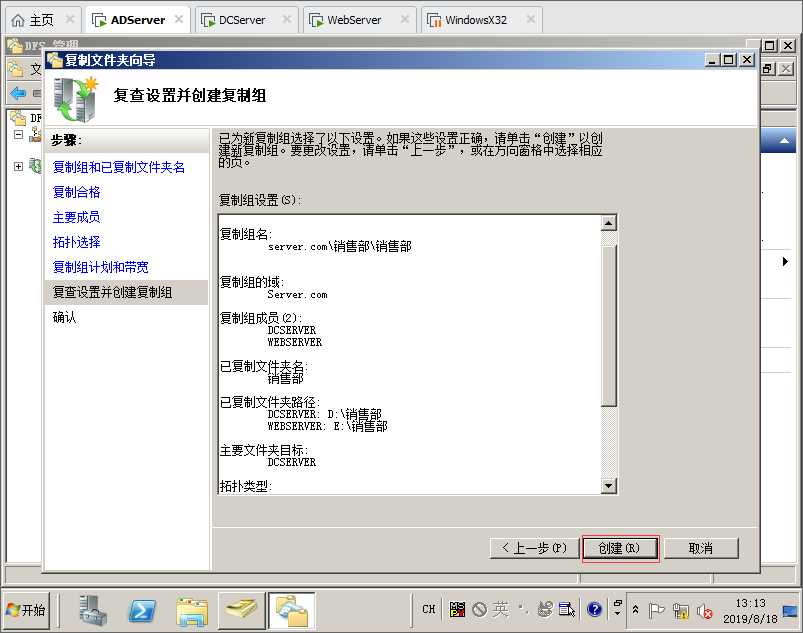Image resolution: width=803 pixels, height=633 pixels.
Task: Open the 复制组和已复制文件夹名 step link
Action: pyautogui.click(x=119, y=167)
